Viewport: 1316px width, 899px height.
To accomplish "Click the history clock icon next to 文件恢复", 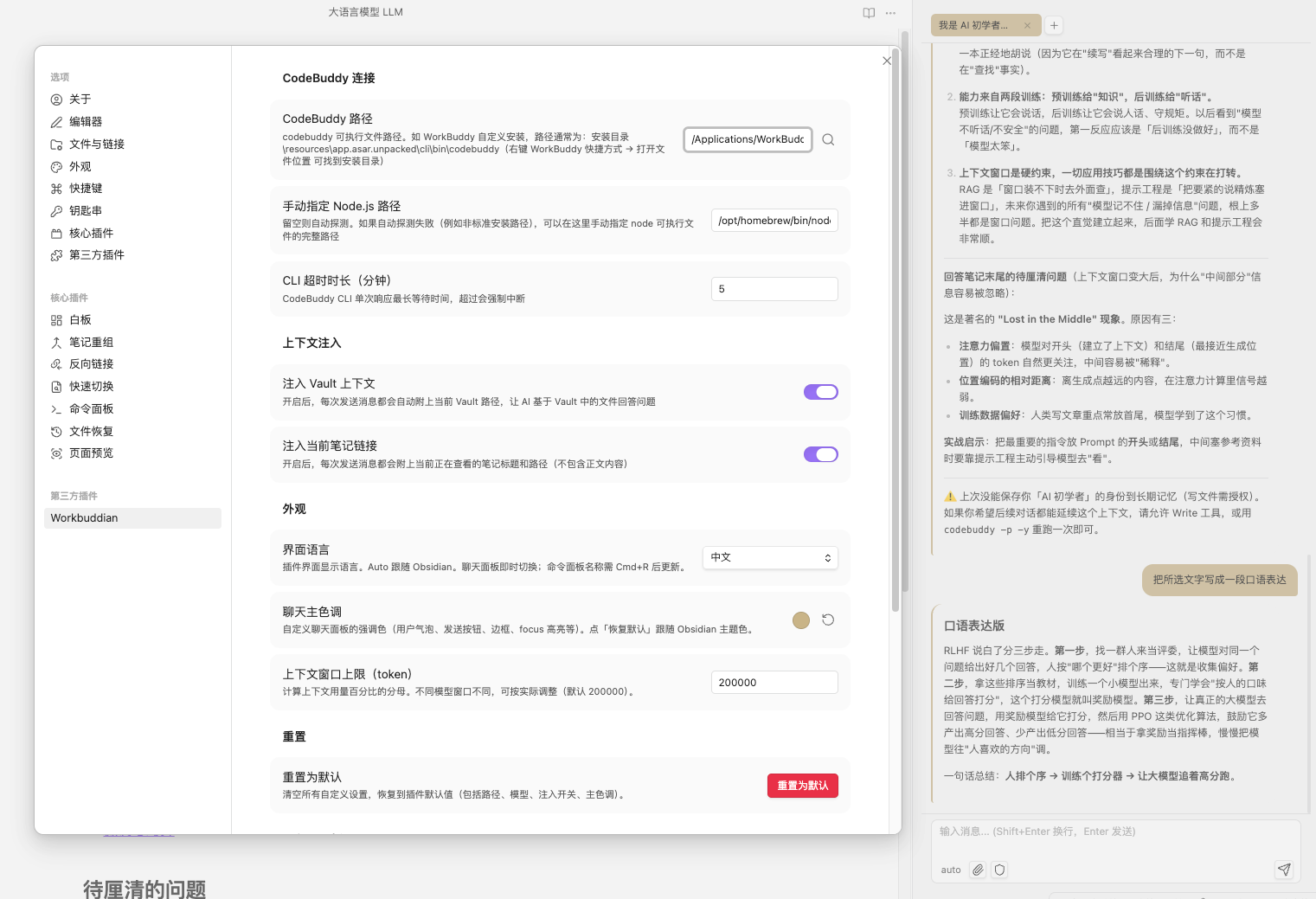I will click(x=56, y=432).
